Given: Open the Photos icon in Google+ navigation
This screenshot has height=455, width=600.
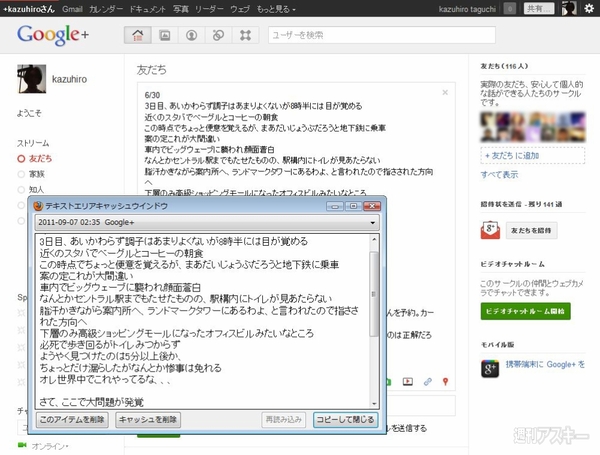Looking at the screenshot, I should point(165,35).
